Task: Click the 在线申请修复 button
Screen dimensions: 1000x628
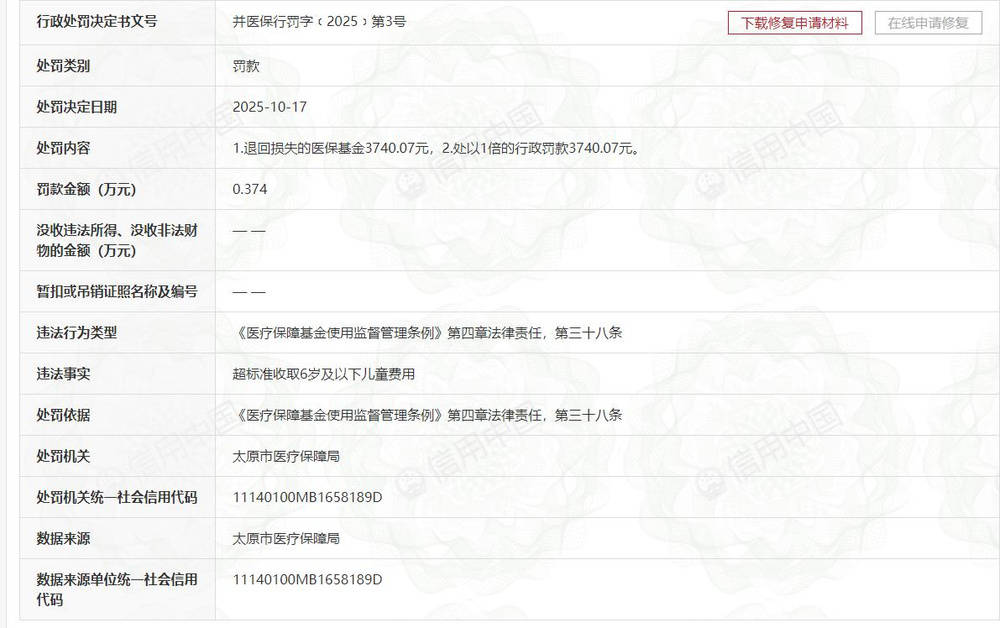Action: 930,23
